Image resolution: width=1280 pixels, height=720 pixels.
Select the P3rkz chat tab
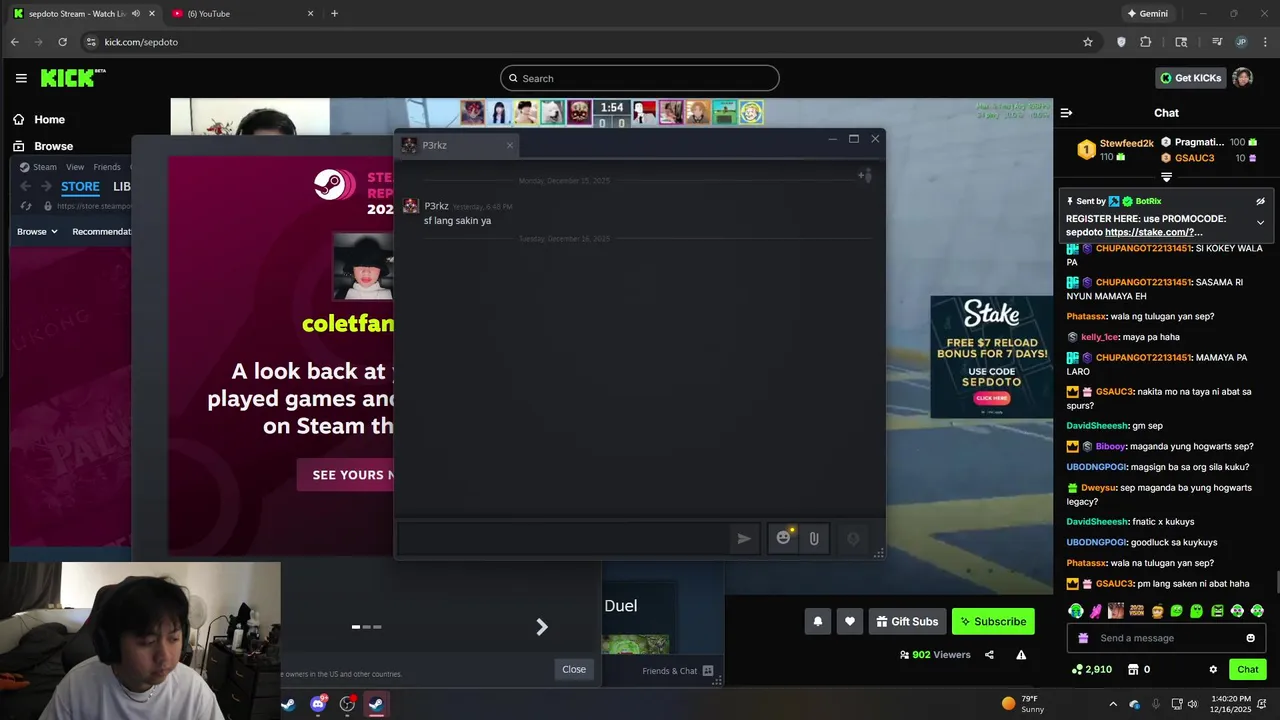[458, 145]
